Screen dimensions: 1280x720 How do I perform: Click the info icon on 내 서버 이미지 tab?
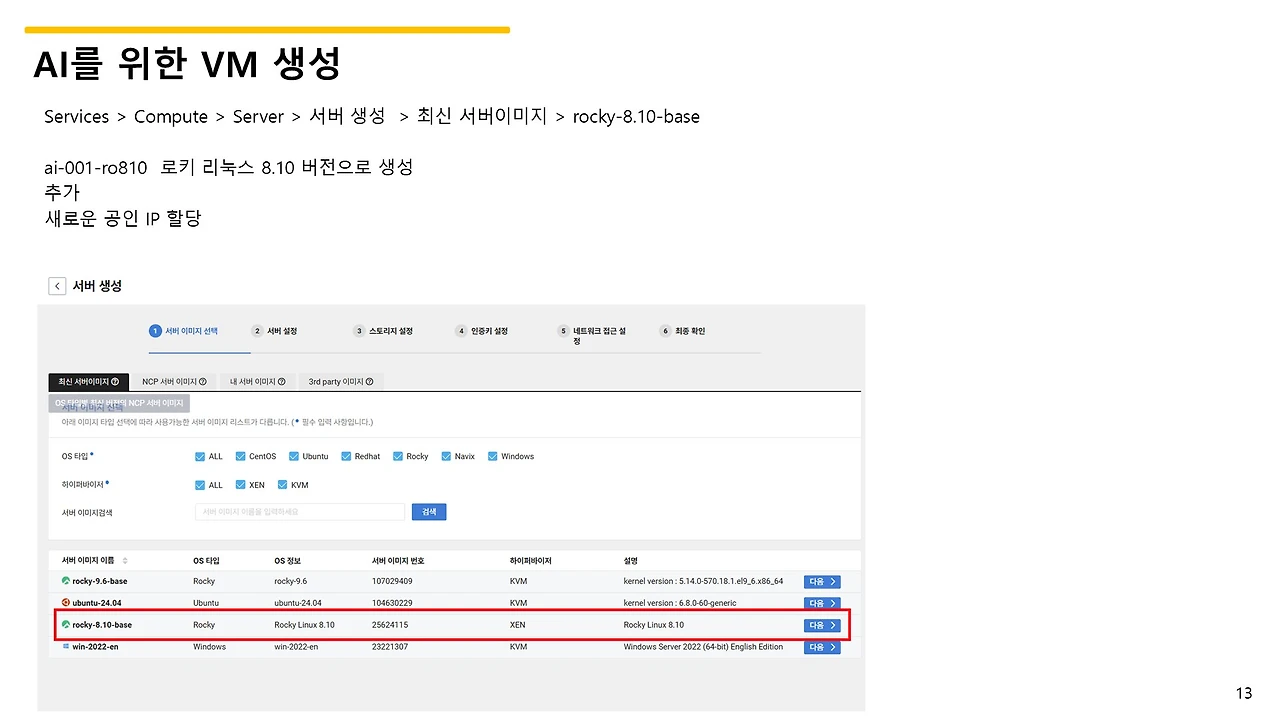pyautogui.click(x=282, y=381)
